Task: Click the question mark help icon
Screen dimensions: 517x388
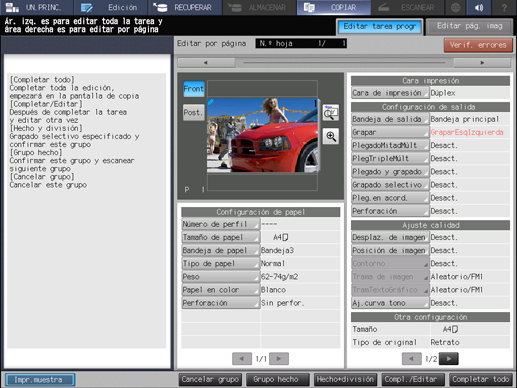Action: (504, 7)
